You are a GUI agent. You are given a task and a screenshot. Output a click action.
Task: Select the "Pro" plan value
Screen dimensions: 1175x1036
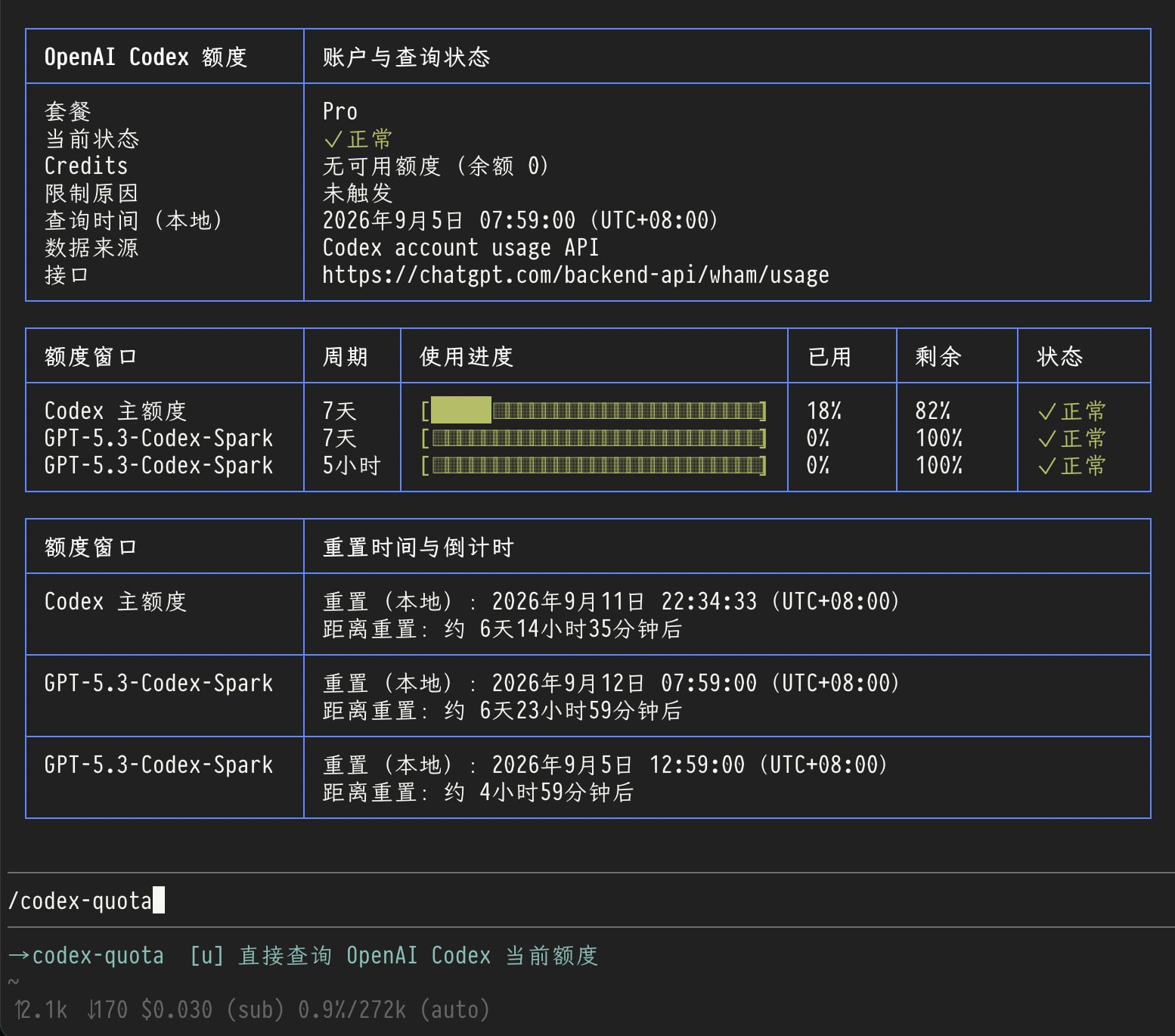coord(340,111)
